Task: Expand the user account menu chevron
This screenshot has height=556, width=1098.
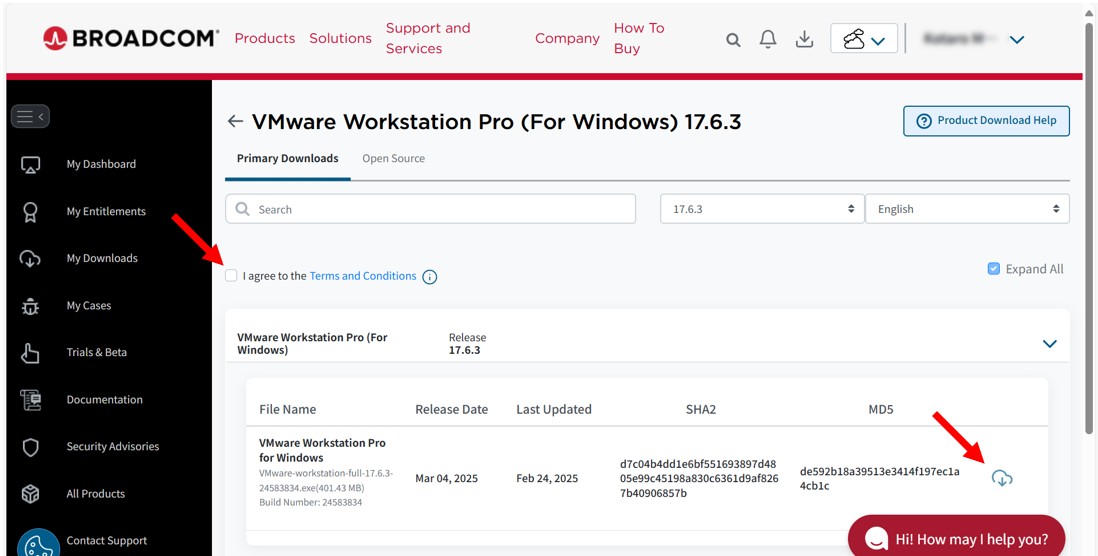Action: 1017,40
